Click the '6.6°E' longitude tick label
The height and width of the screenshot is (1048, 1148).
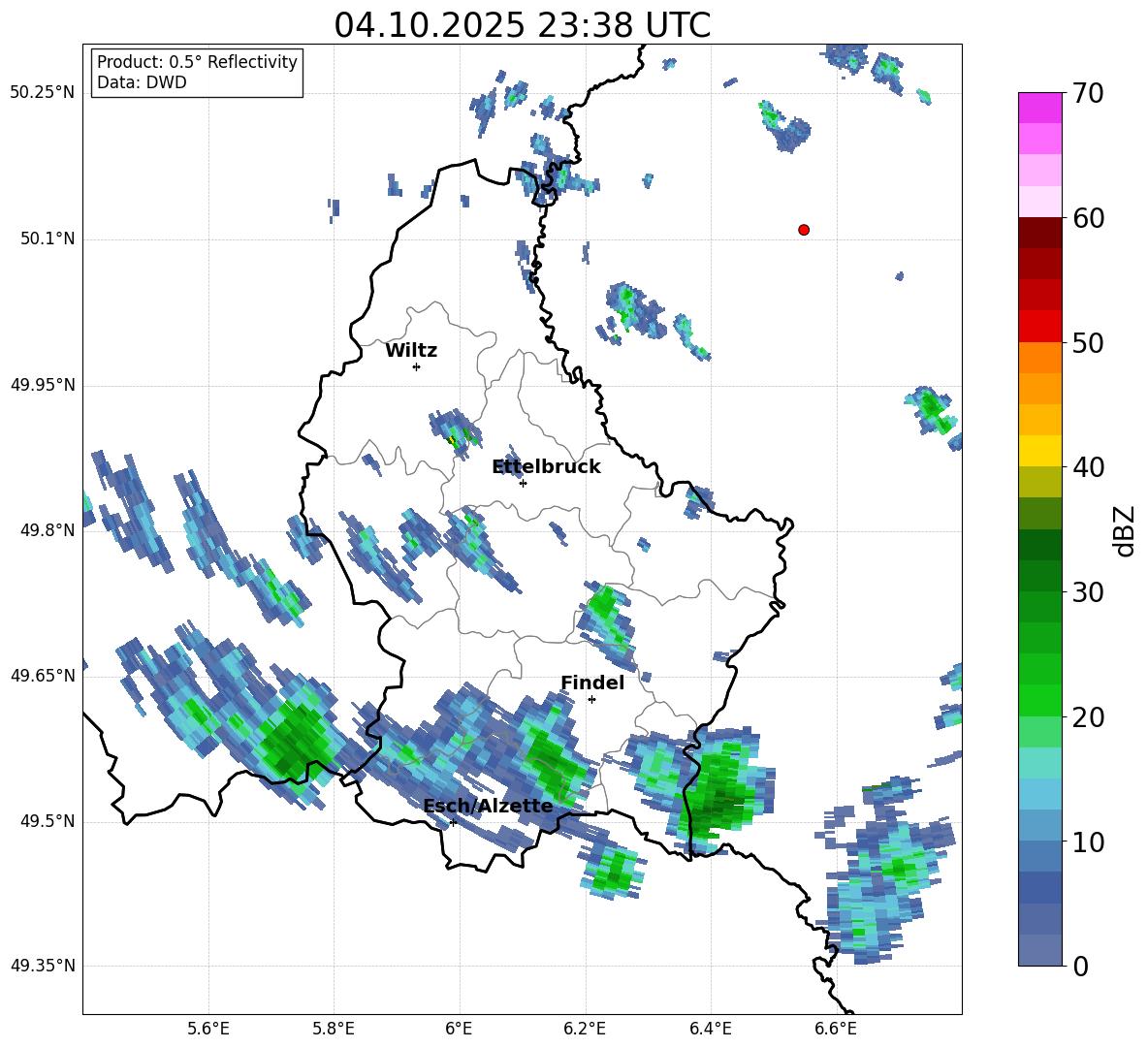pos(836,1029)
